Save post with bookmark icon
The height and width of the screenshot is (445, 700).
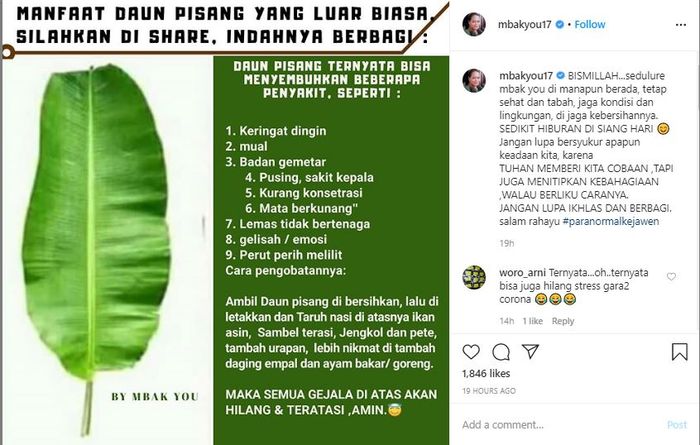tap(679, 352)
